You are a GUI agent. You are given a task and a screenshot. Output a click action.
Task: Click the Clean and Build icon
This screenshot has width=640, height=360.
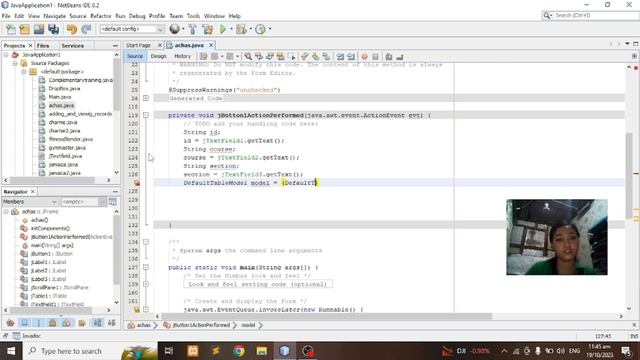click(207, 29)
